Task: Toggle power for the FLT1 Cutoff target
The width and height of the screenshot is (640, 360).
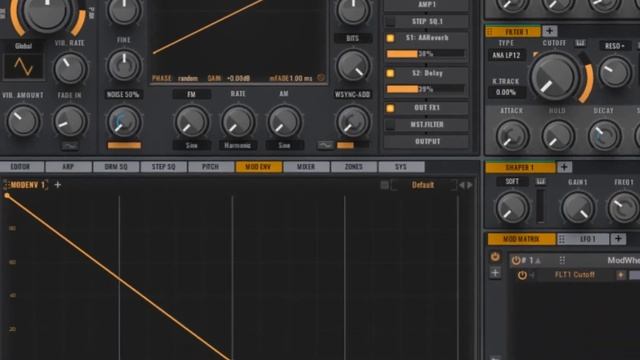Action: [x=522, y=276]
